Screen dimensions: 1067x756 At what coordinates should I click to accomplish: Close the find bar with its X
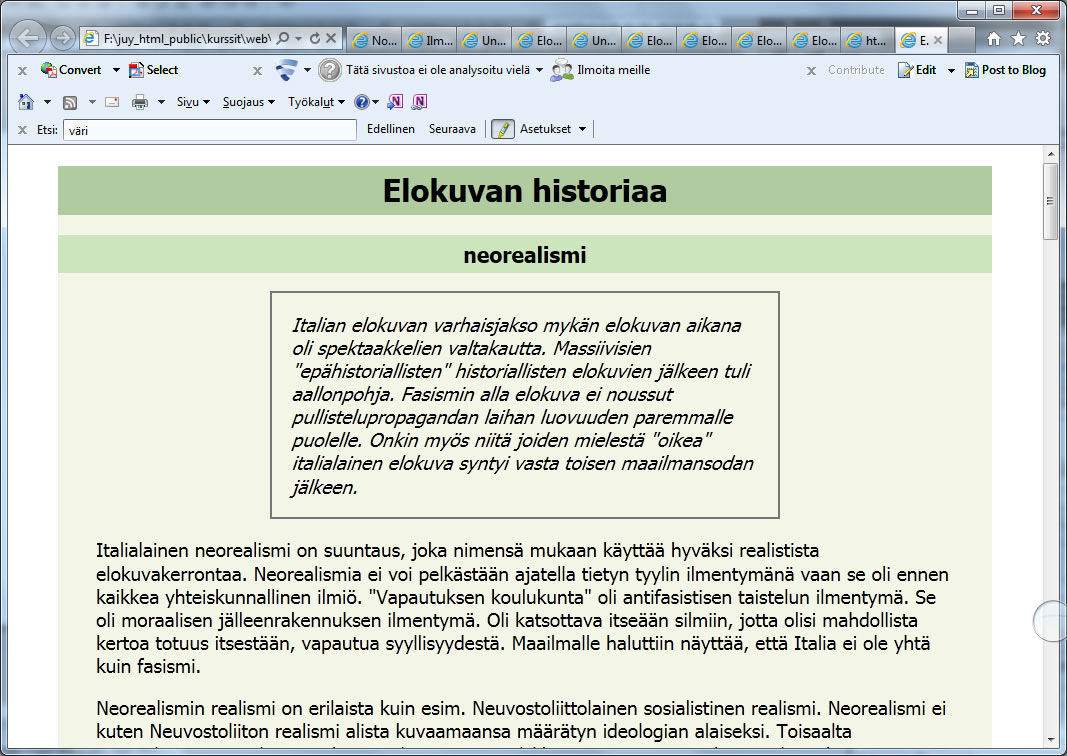tap(22, 129)
